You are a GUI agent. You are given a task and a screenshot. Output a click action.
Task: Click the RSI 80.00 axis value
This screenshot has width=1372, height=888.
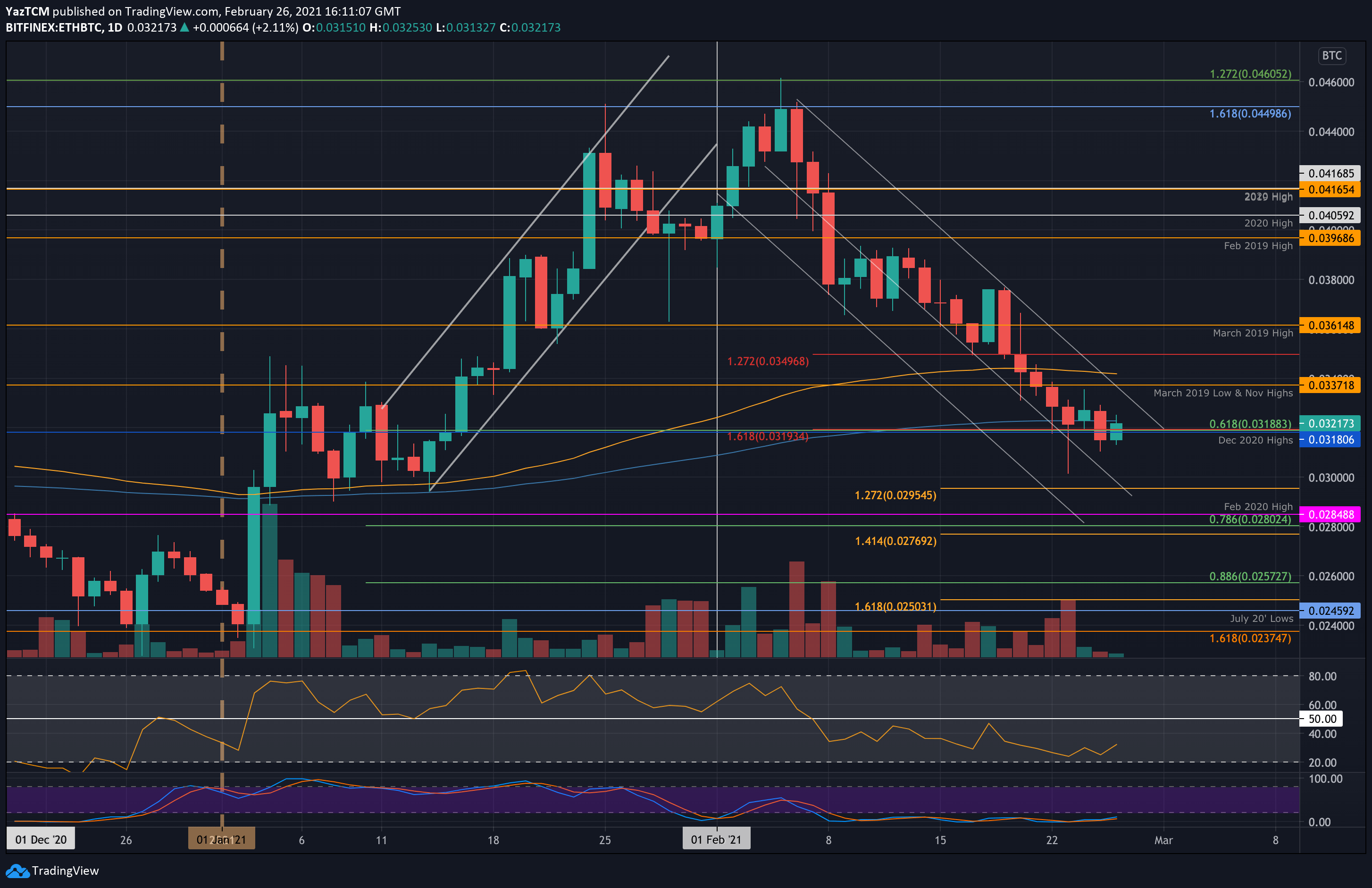[x=1322, y=676]
